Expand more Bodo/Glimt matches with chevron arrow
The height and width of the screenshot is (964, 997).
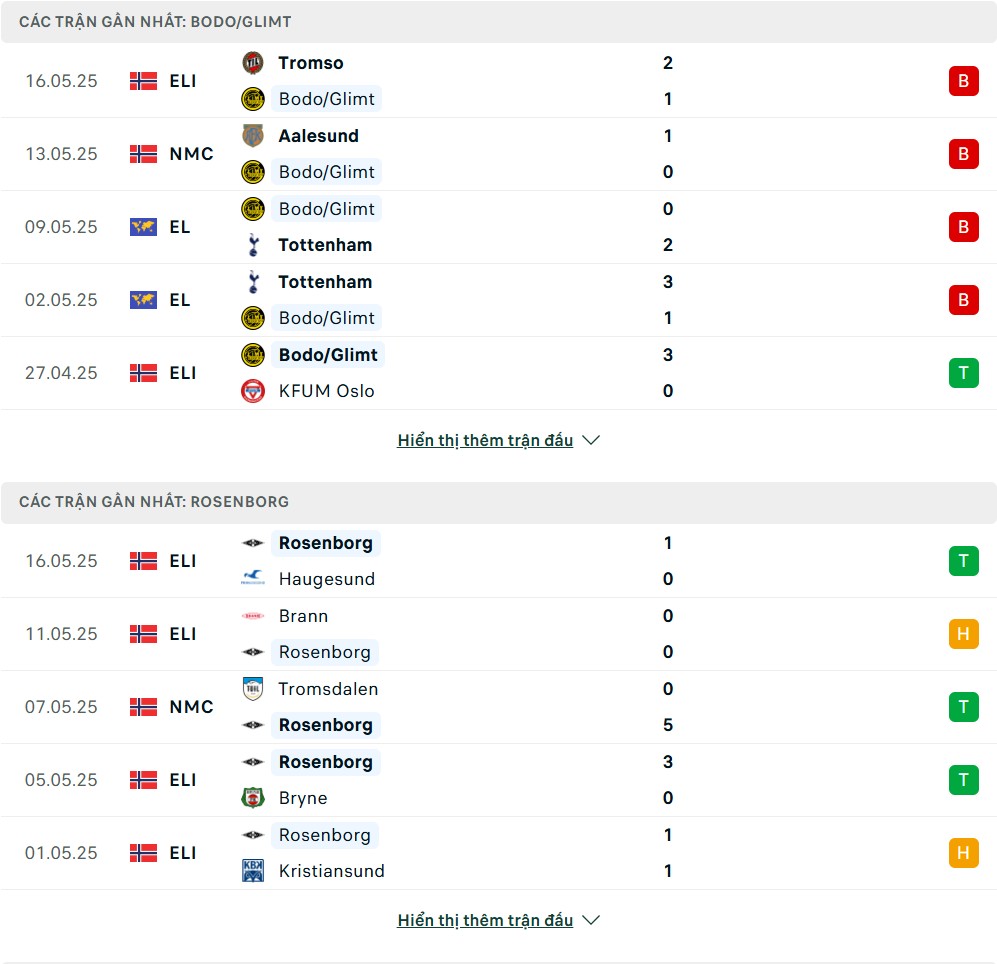pos(591,440)
